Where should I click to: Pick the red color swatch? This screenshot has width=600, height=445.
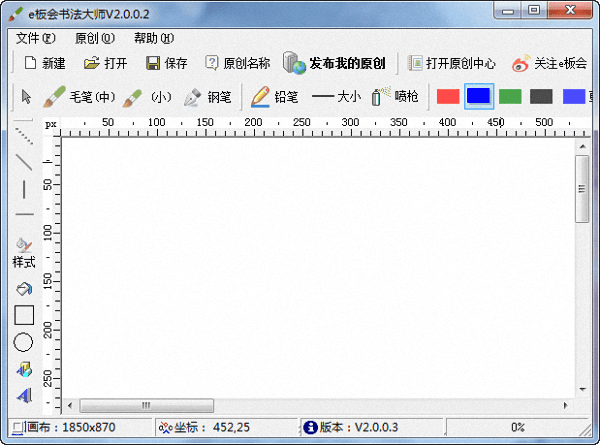448,96
